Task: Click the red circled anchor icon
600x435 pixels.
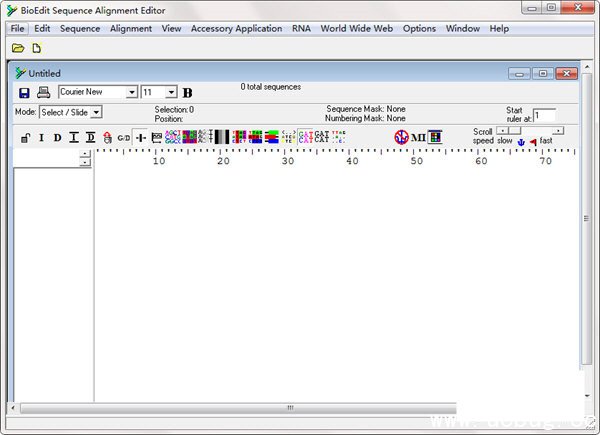Action: click(401, 137)
